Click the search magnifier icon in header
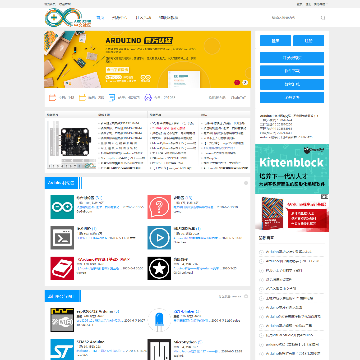360x360 pixels. [323, 18]
